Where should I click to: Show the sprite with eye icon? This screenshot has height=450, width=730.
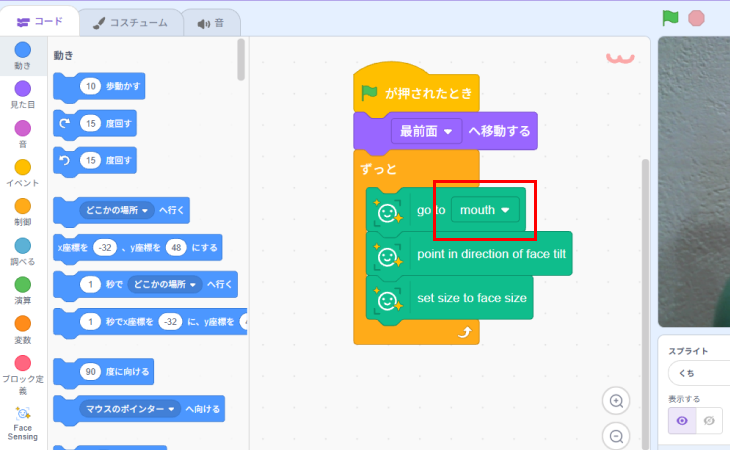pyautogui.click(x=682, y=421)
